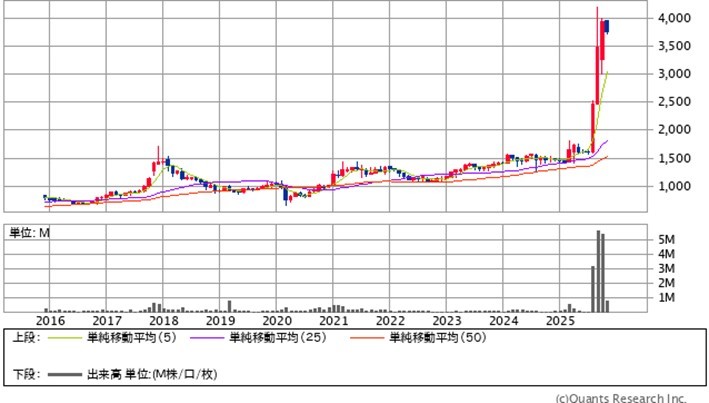Click the (c)Quants Research Inc. copyright text
The width and height of the screenshot is (709, 403).
pos(621,395)
